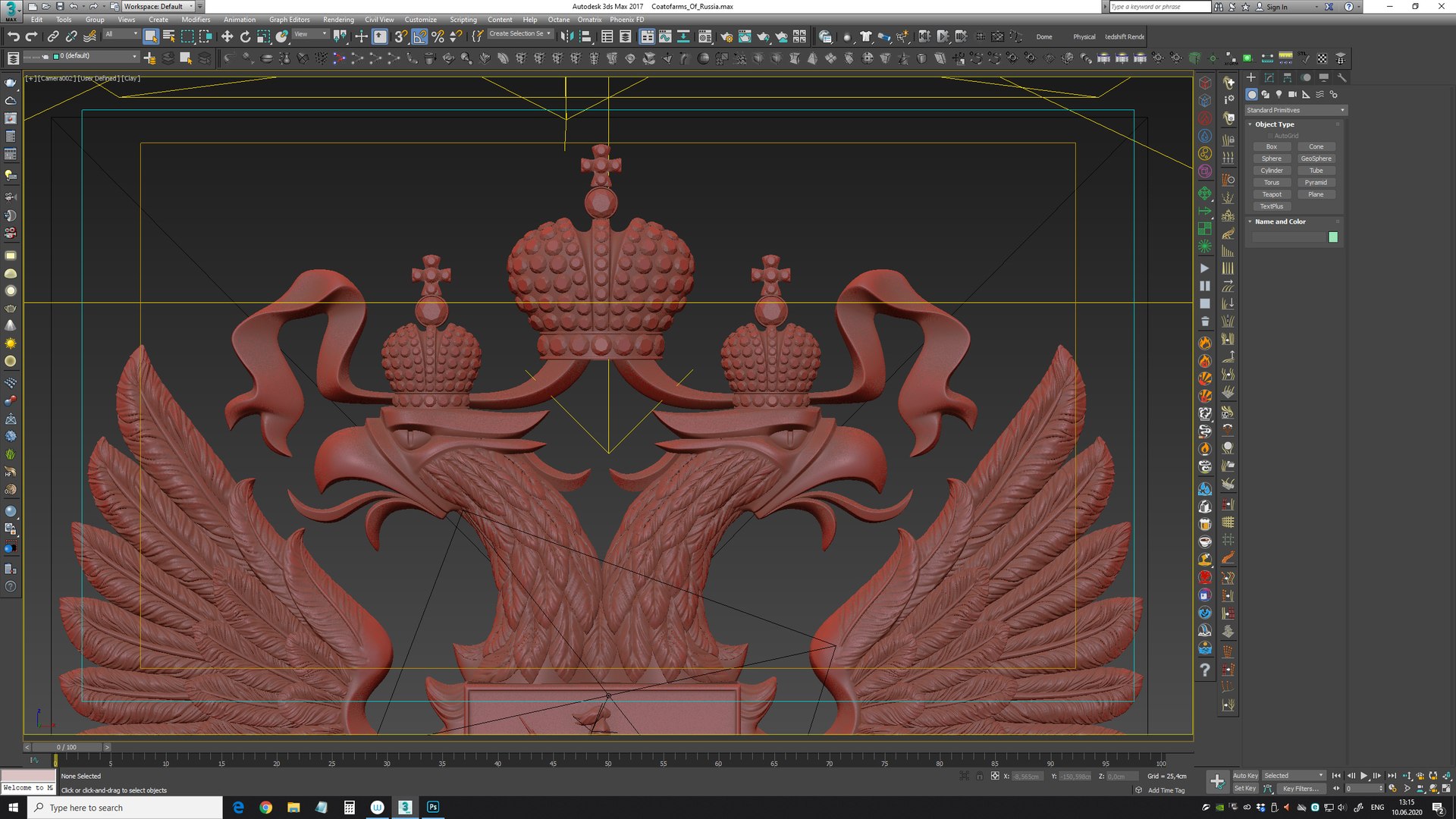1456x819 pixels.
Task: Click the GeoSphere primitive button
Action: pos(1316,159)
